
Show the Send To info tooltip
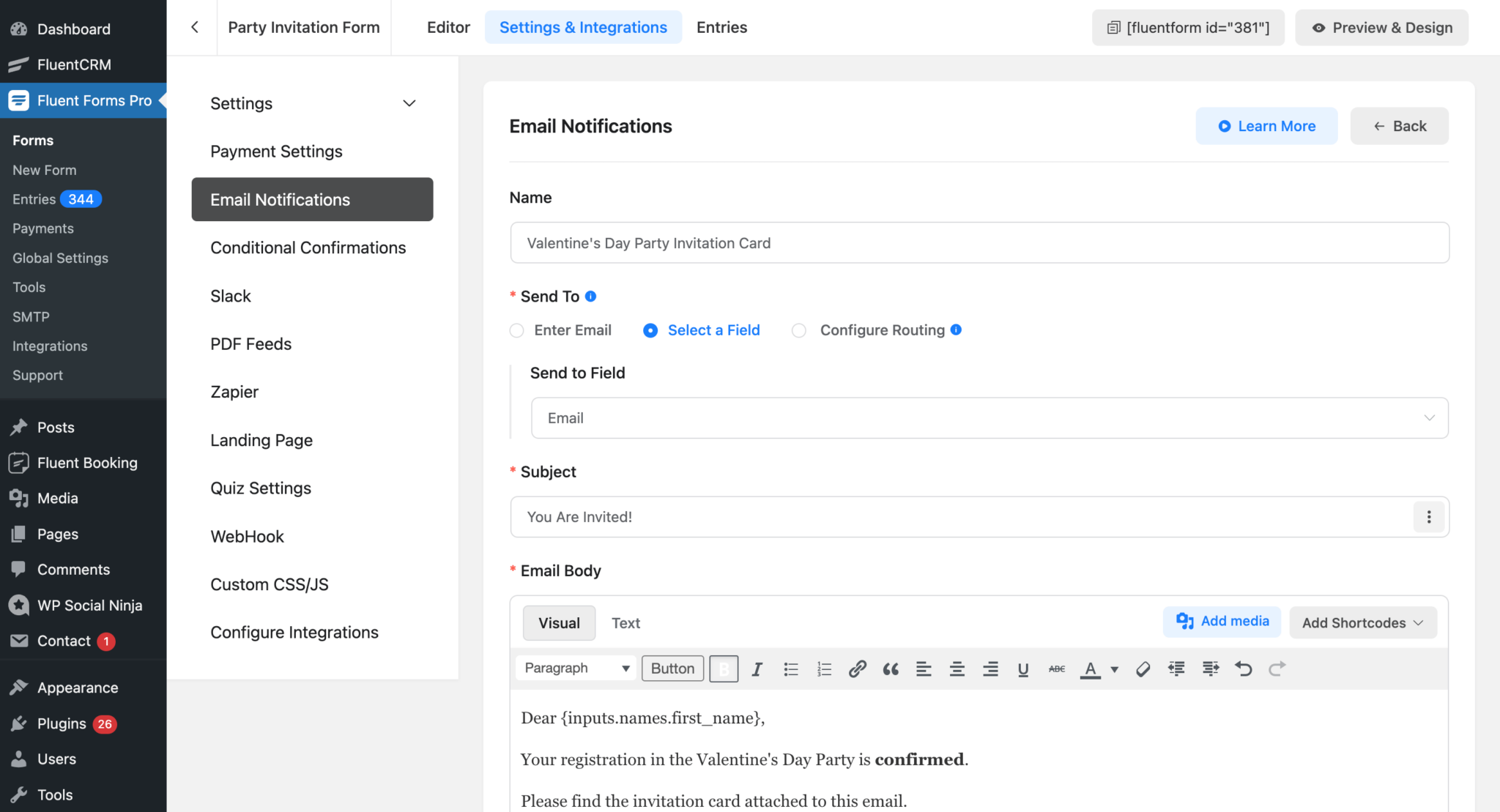(x=590, y=297)
